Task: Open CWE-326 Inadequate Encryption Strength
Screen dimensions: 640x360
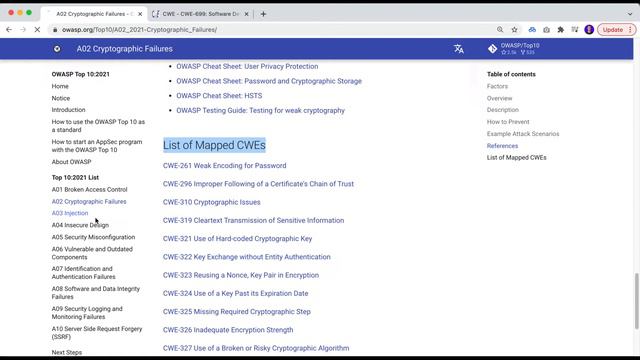Action: 228,330
